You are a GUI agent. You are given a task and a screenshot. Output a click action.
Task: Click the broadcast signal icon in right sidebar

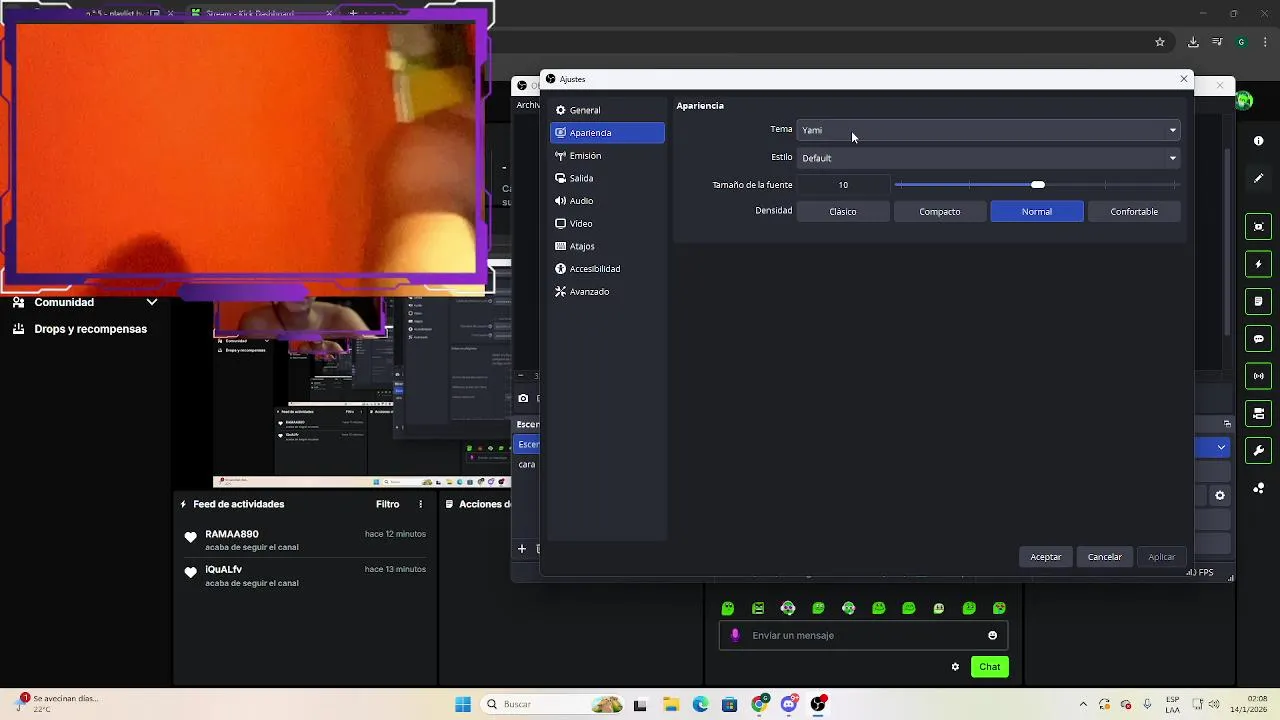[x=1258, y=376]
